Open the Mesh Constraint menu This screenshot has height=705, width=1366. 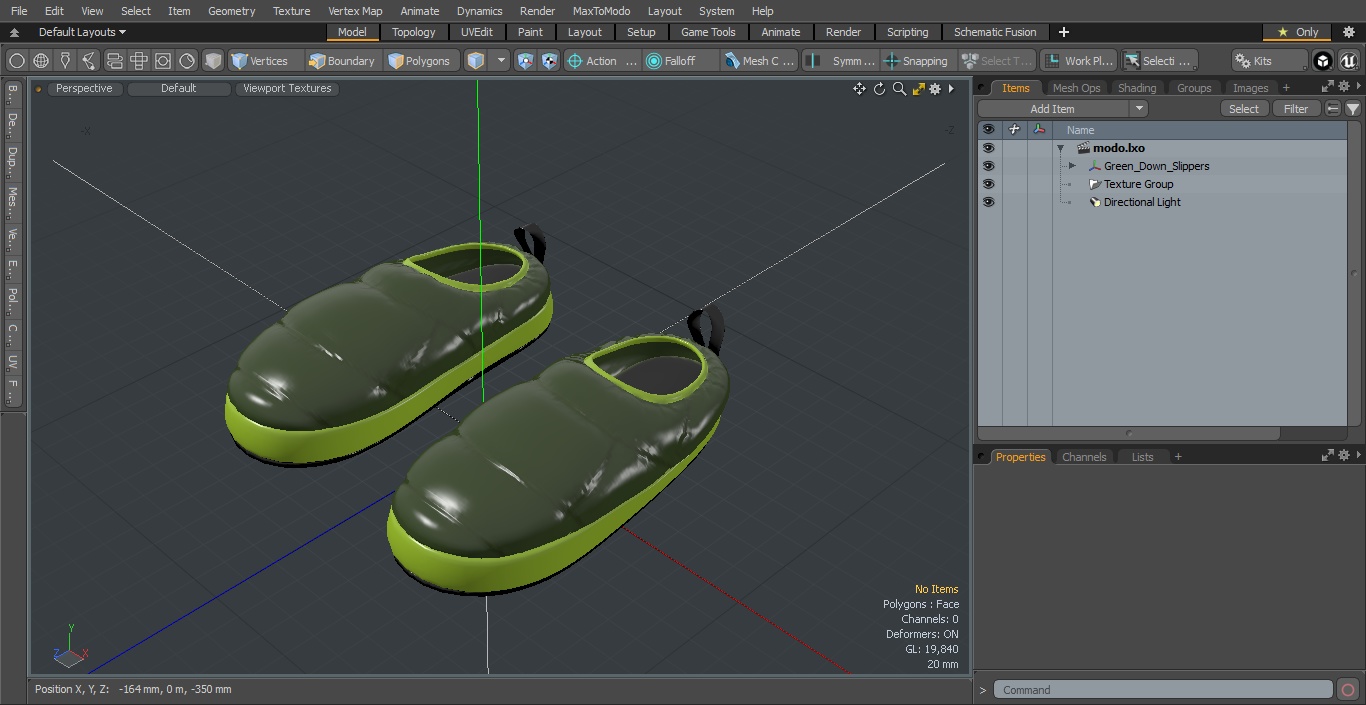pyautogui.click(x=759, y=61)
